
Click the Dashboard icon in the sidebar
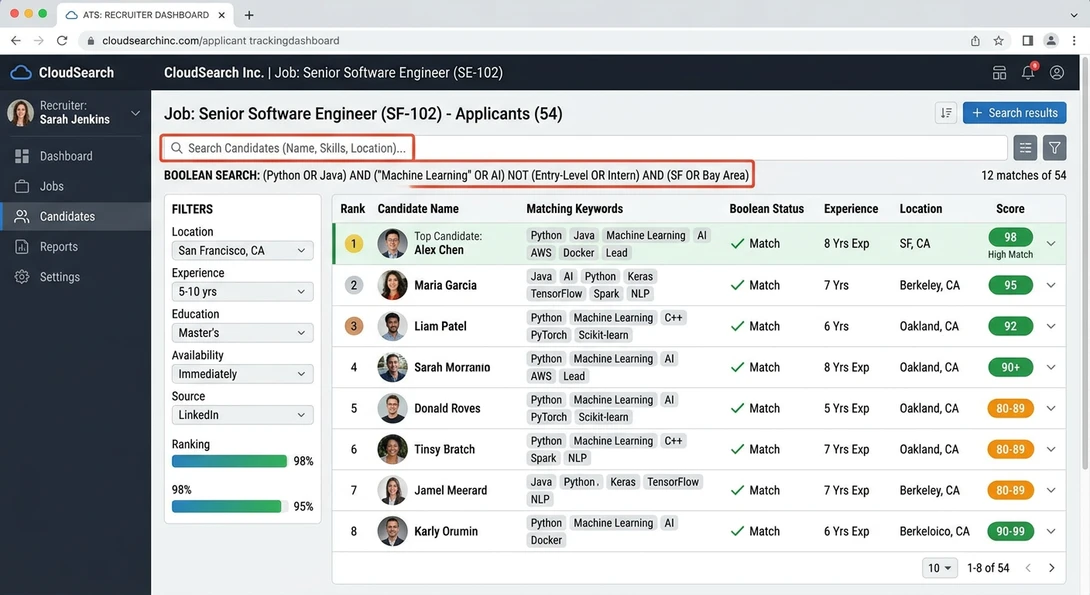22,156
